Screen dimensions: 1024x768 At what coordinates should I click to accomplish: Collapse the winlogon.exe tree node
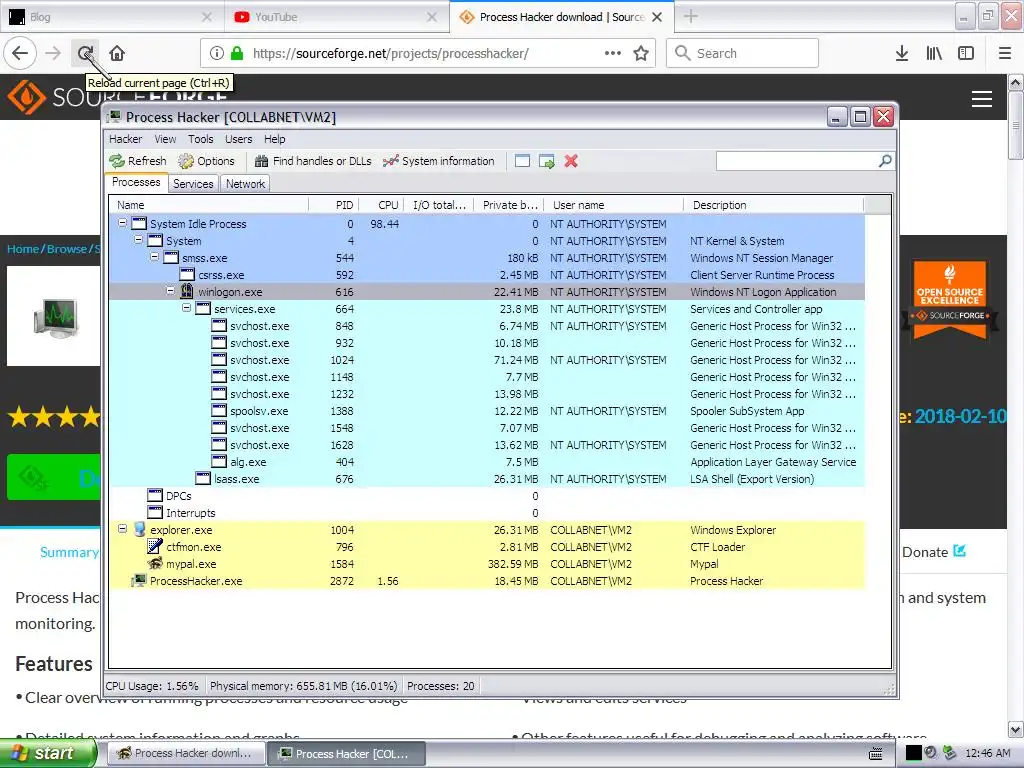pyautogui.click(x=170, y=291)
